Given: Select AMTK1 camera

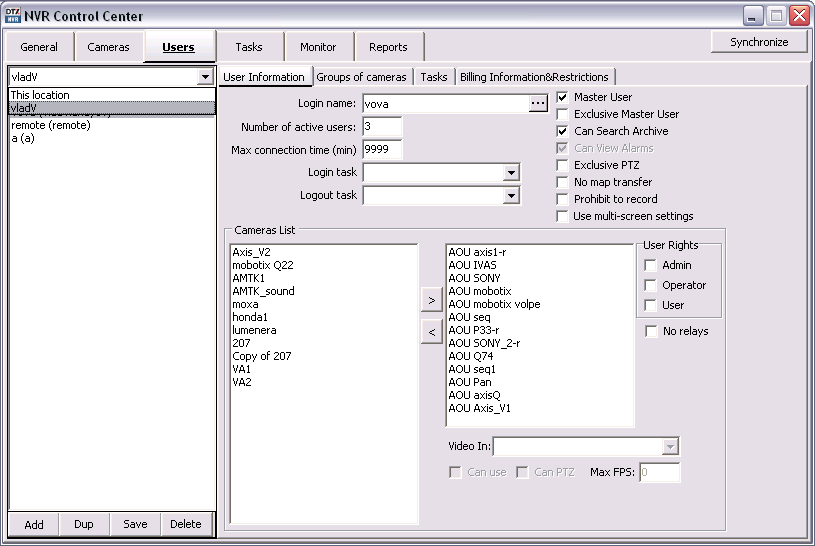Looking at the screenshot, I should [323, 278].
